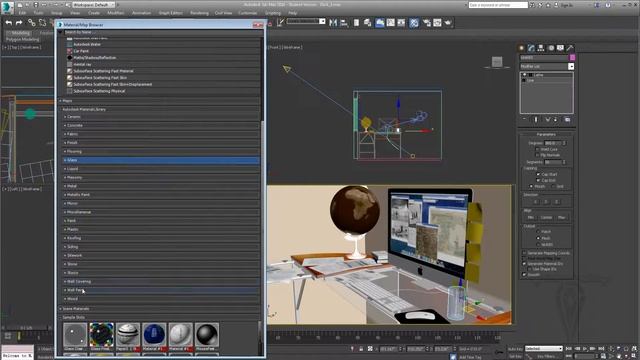Open the Workspace Default dropdown
This screenshot has height=360, width=640.
point(93,5)
